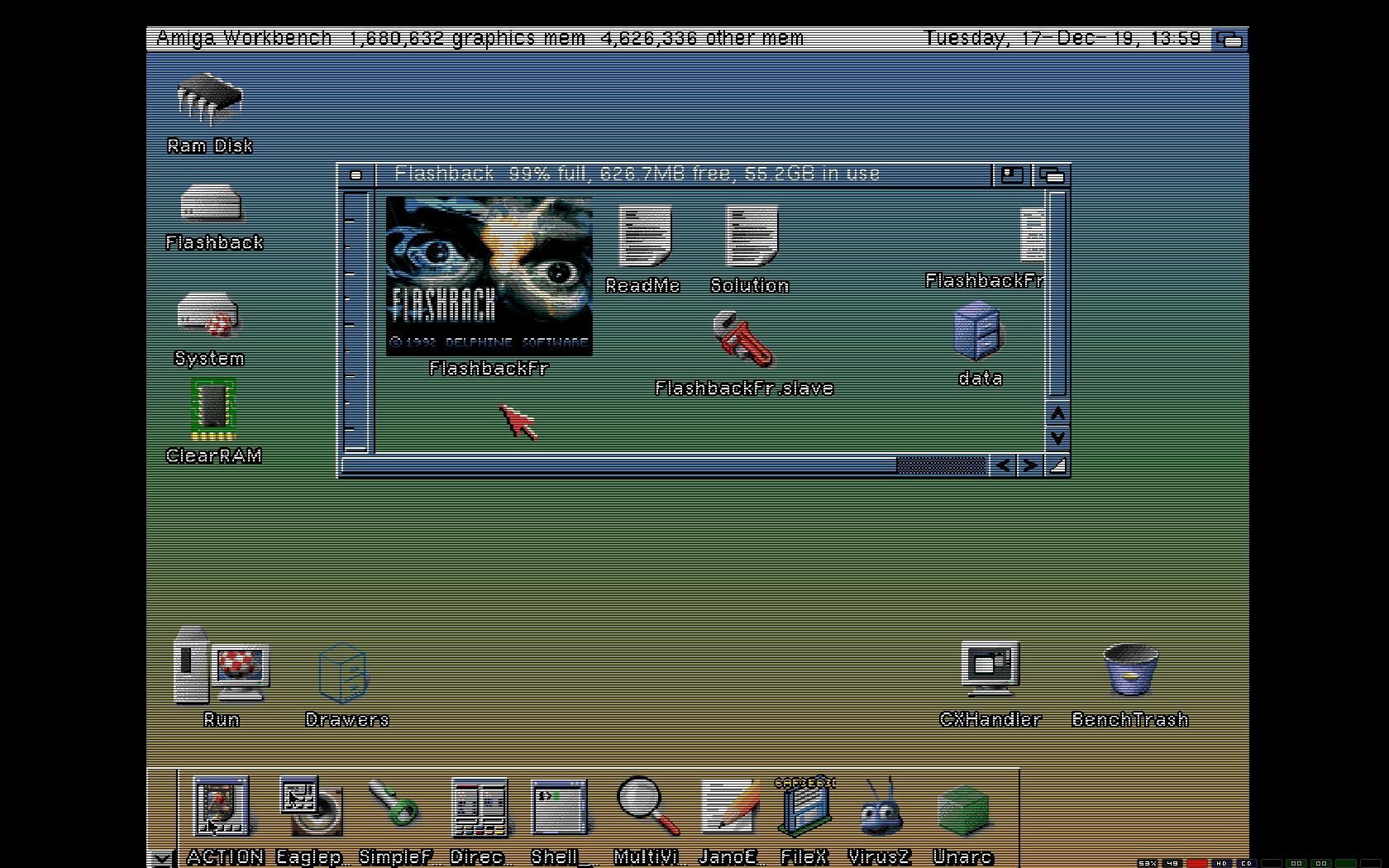Launch the FileX dock icon

[x=806, y=805]
